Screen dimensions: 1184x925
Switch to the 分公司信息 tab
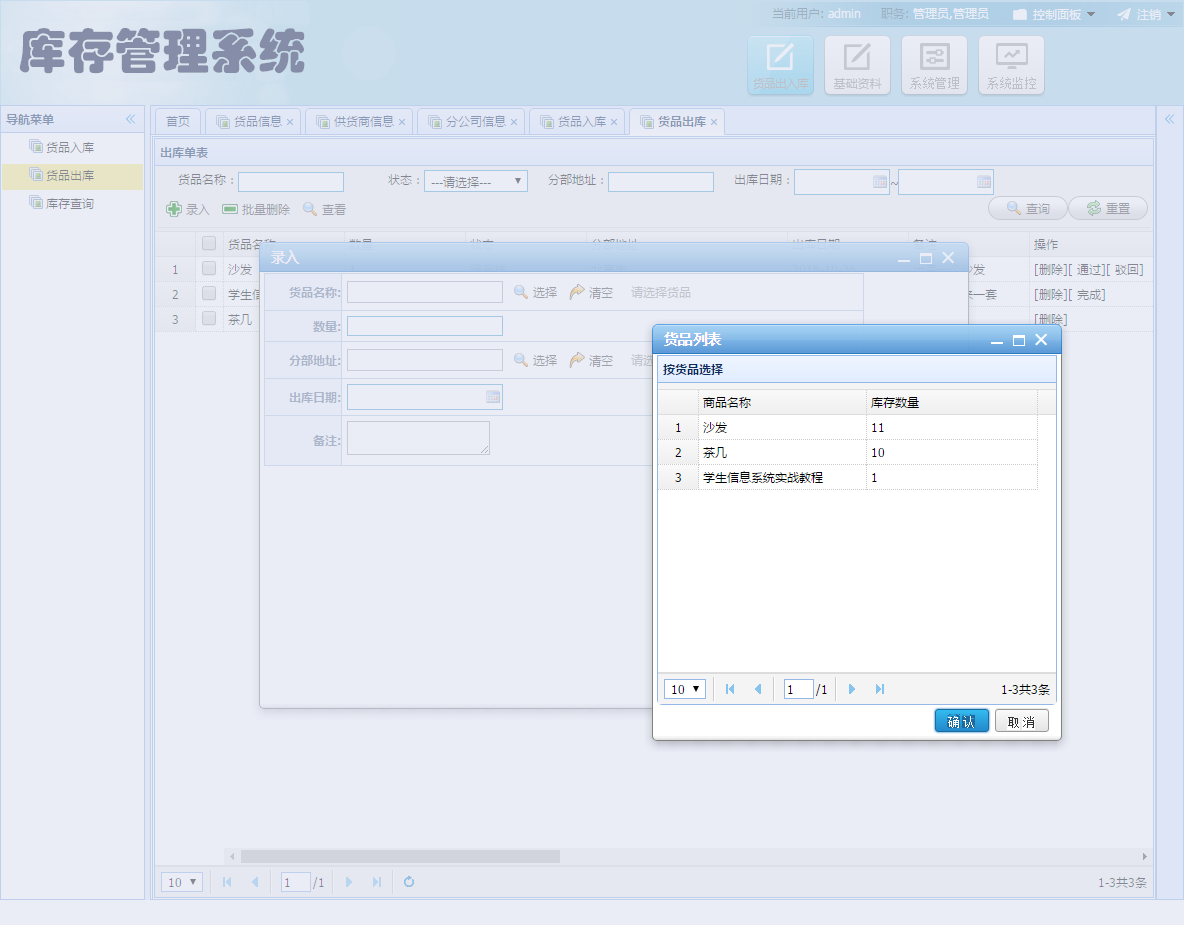pos(470,122)
